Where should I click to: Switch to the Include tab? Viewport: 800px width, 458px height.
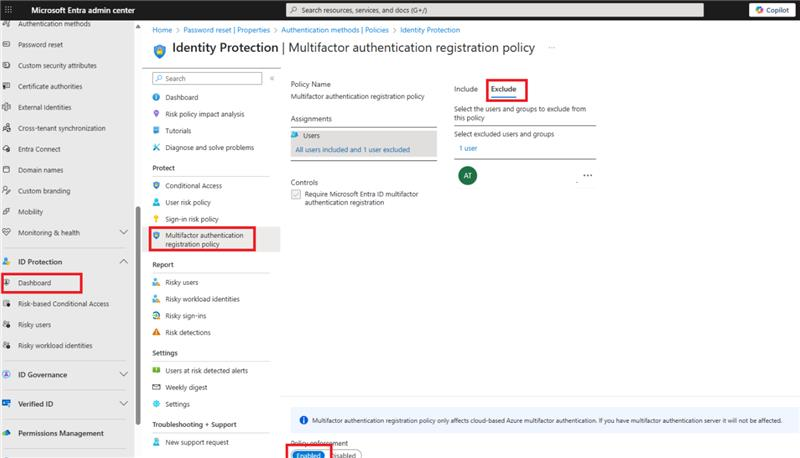466,89
